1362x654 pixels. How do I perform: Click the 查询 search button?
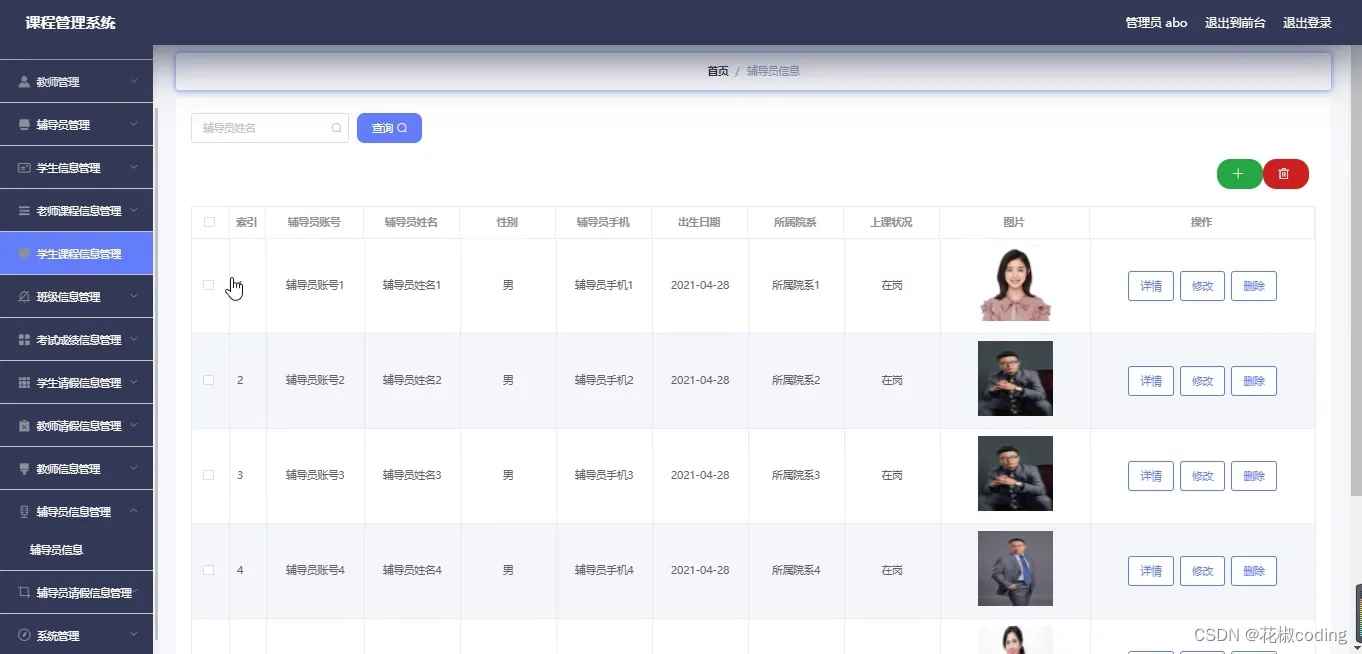click(x=389, y=128)
